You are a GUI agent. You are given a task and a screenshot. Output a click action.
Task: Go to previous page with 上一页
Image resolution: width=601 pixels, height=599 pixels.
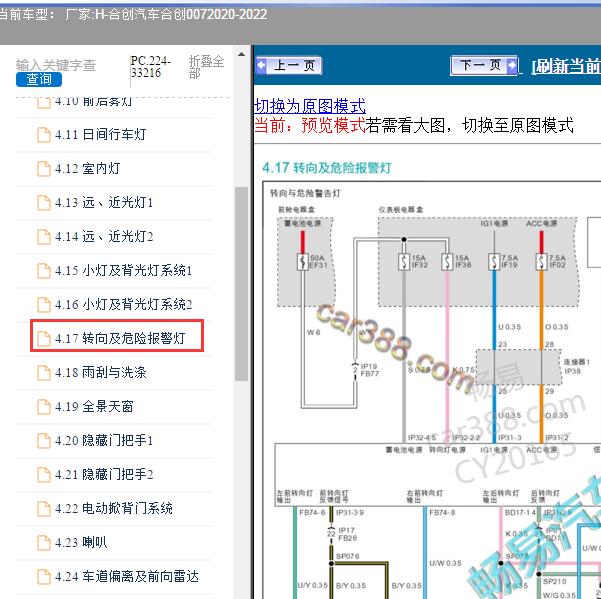click(289, 66)
